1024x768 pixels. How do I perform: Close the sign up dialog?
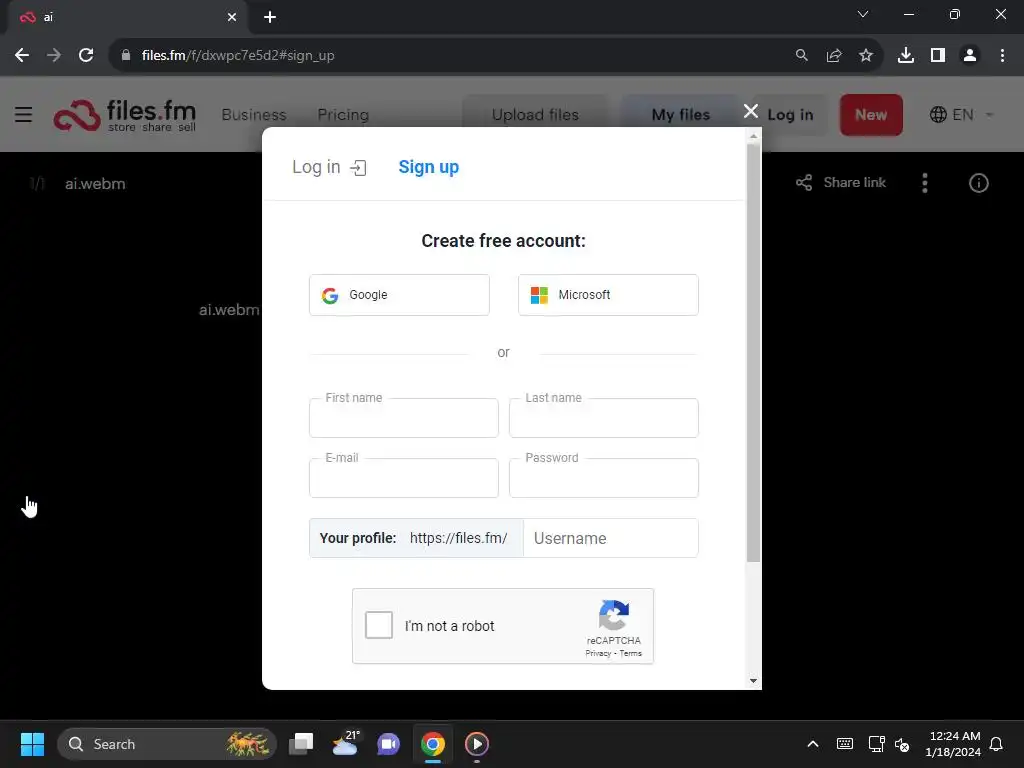click(751, 112)
